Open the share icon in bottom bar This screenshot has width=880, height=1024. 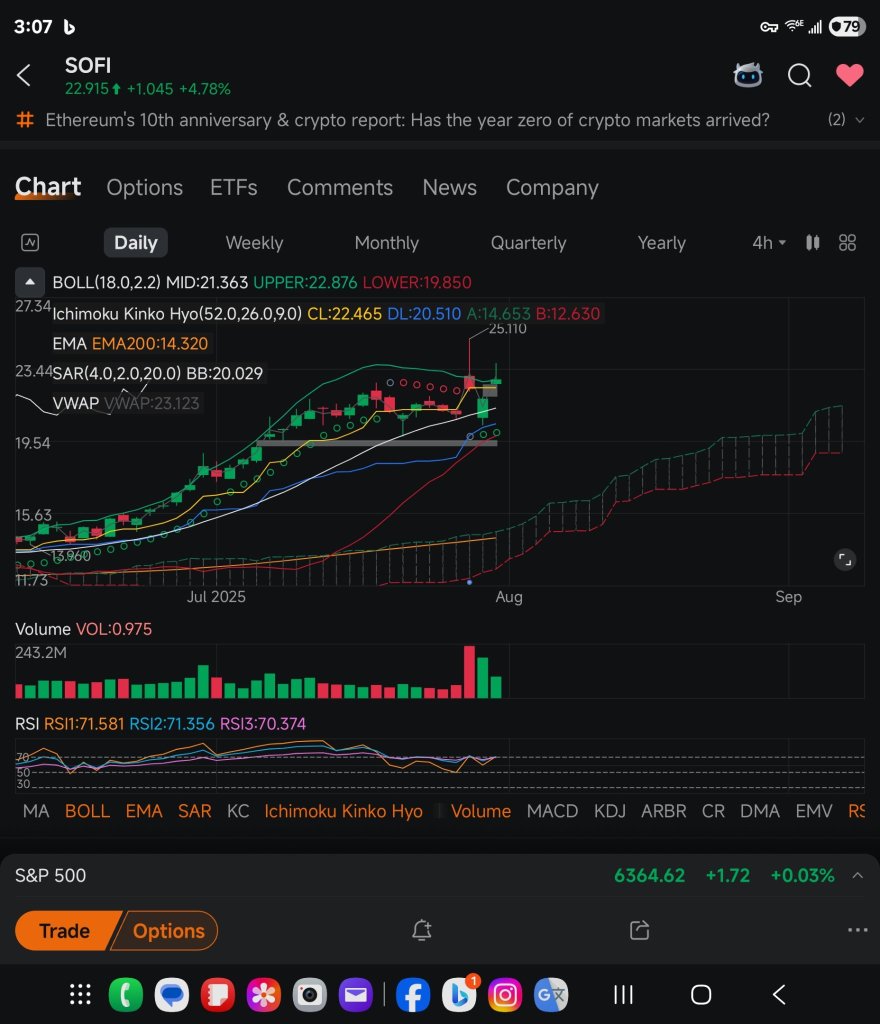click(640, 930)
